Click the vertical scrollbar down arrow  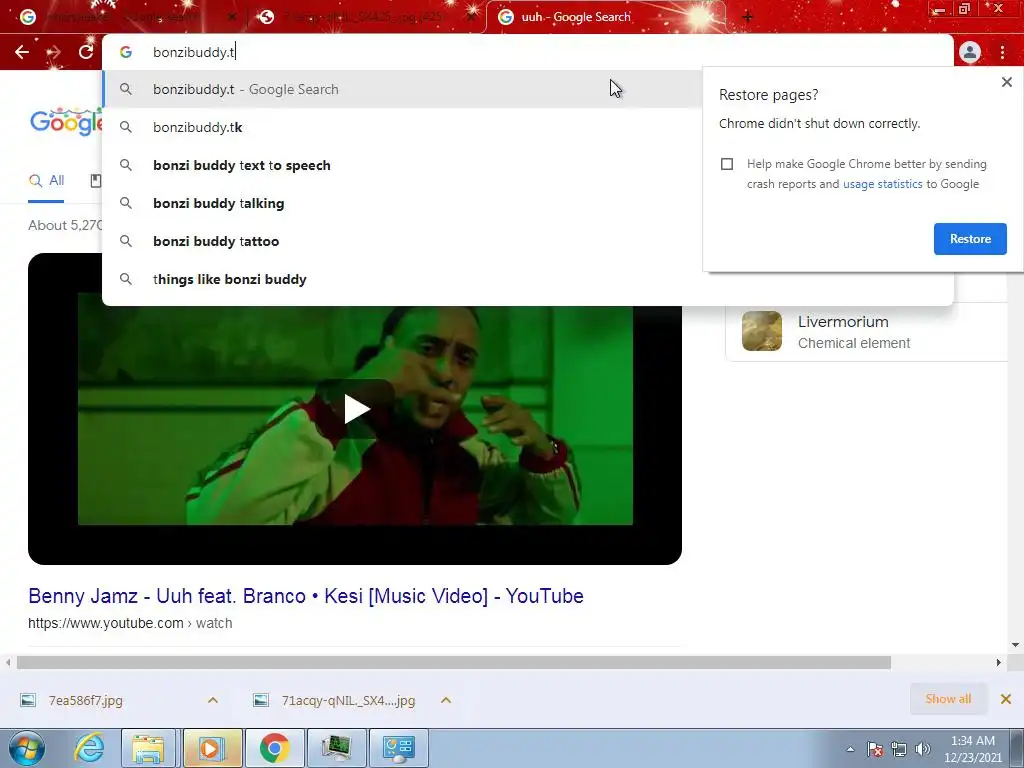point(1015,645)
